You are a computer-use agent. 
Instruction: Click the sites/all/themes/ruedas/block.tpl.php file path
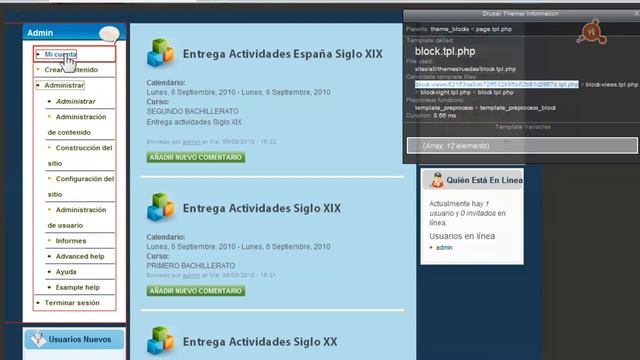tap(465, 69)
